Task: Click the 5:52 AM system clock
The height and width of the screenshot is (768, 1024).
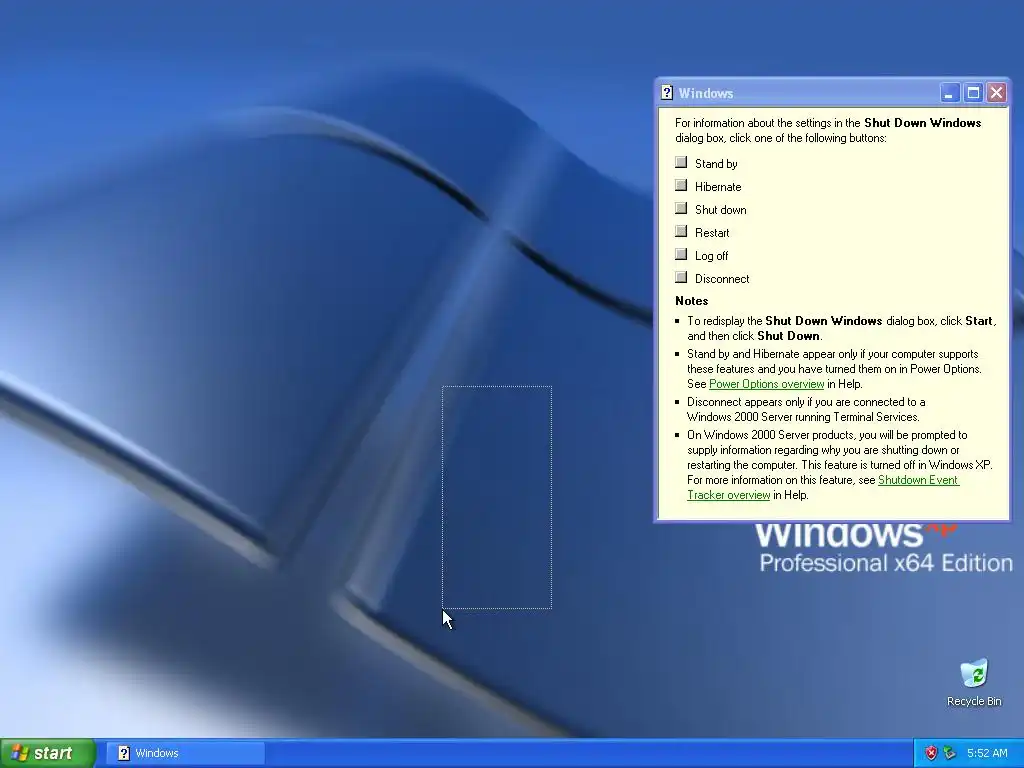Action: [987, 753]
